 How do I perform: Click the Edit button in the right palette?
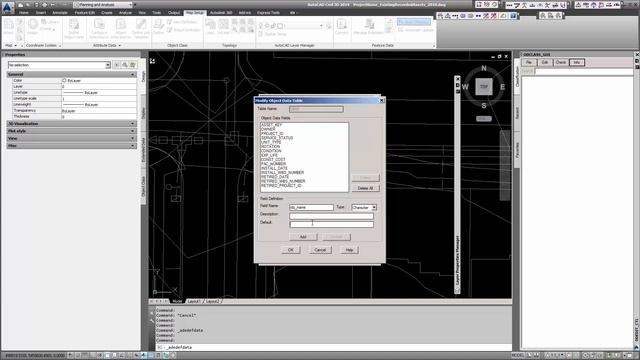[544, 62]
